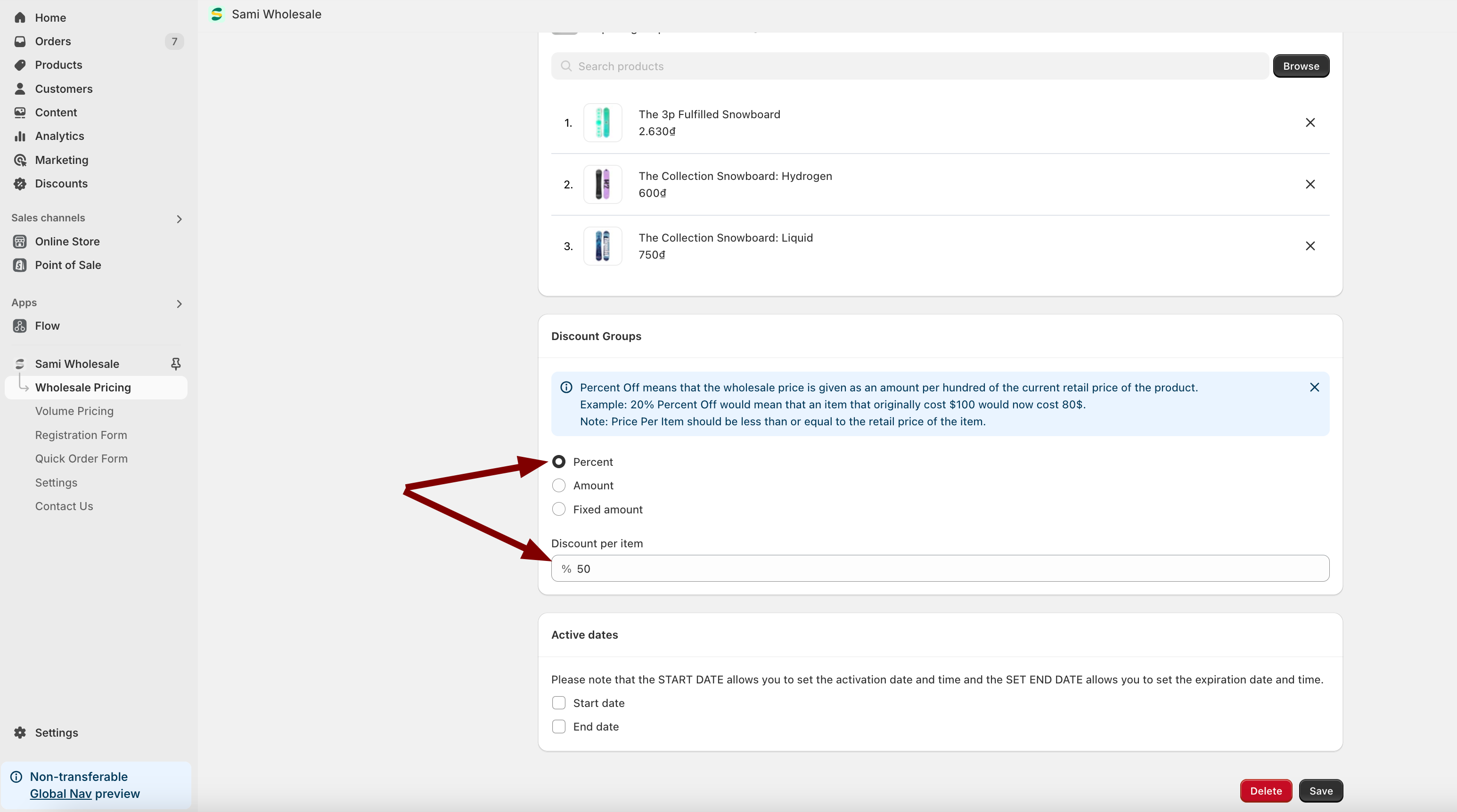Open the Home icon in sidebar
Screen dimensions: 1457x812
[x=20, y=17]
